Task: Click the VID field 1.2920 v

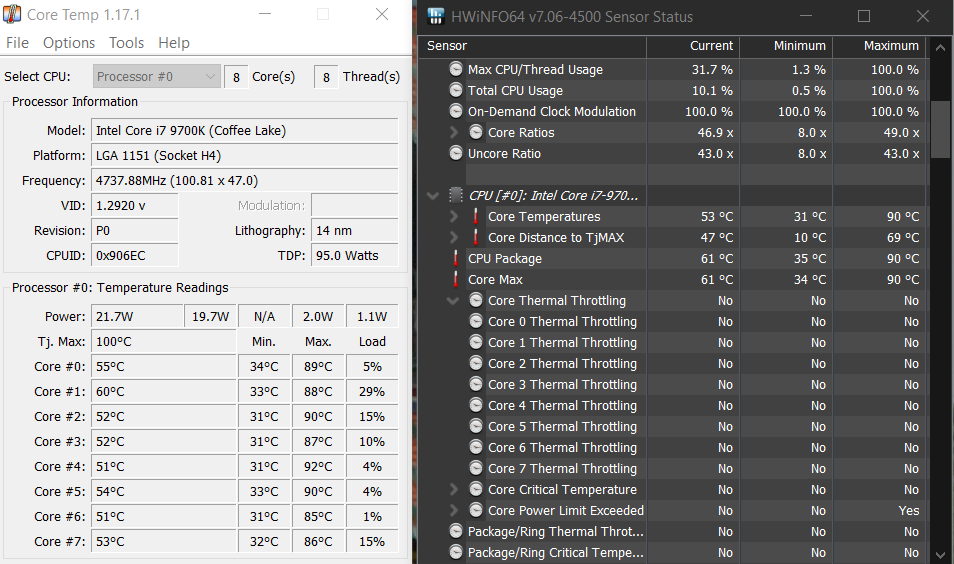Action: tap(134, 206)
